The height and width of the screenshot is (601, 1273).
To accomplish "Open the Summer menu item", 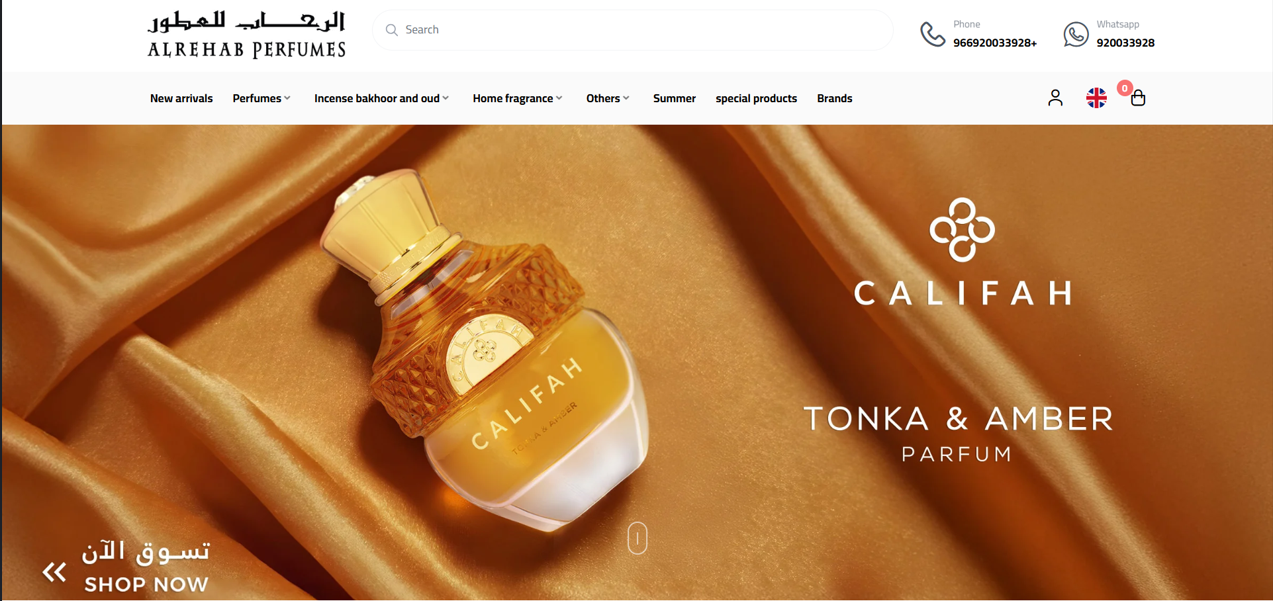I will pos(674,98).
